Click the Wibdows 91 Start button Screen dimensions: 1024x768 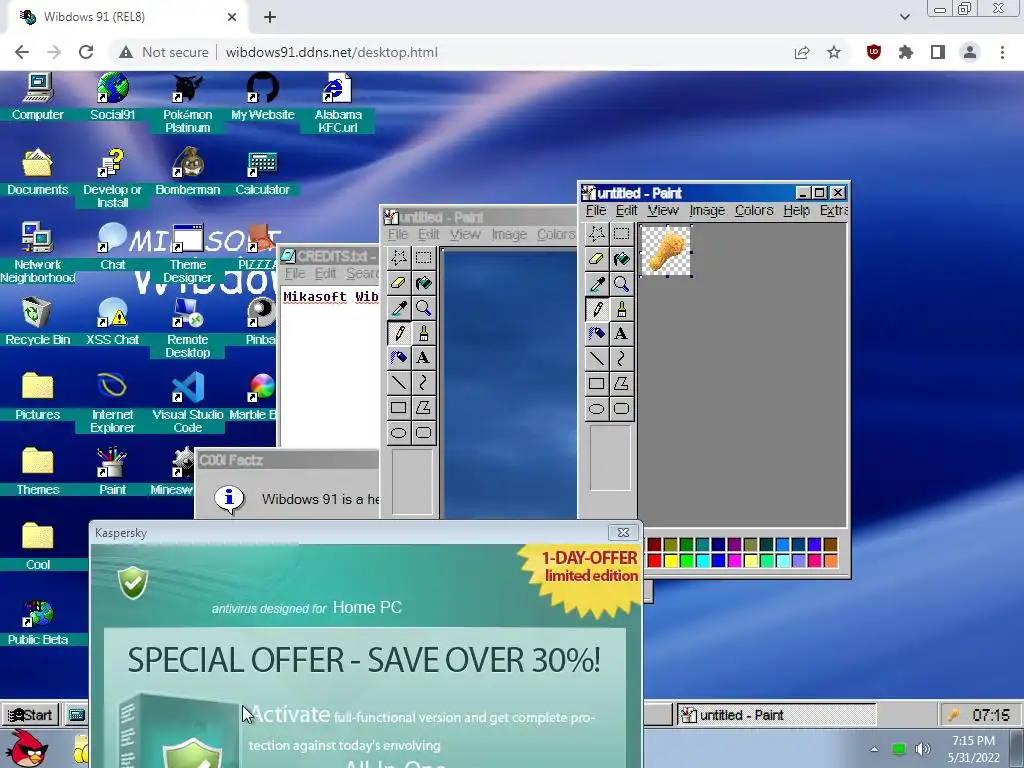pos(30,714)
